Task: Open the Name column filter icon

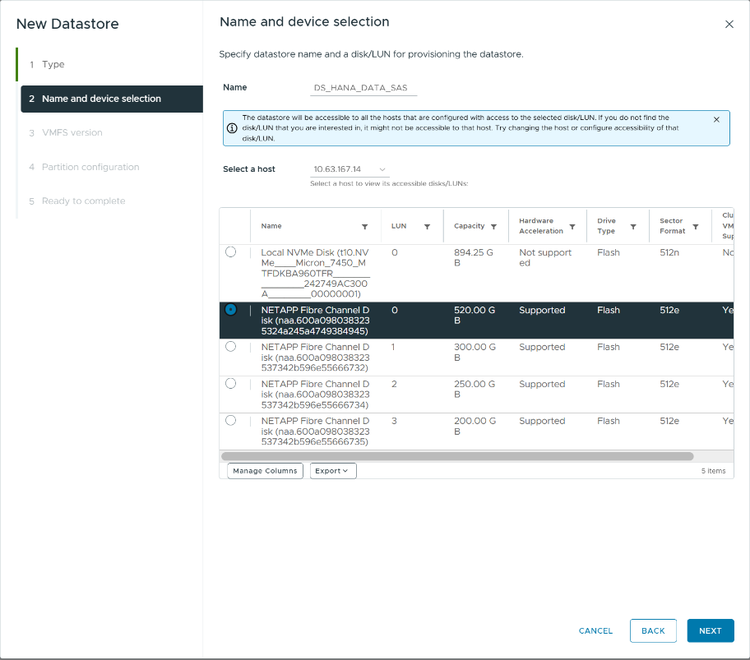Action: [364, 227]
